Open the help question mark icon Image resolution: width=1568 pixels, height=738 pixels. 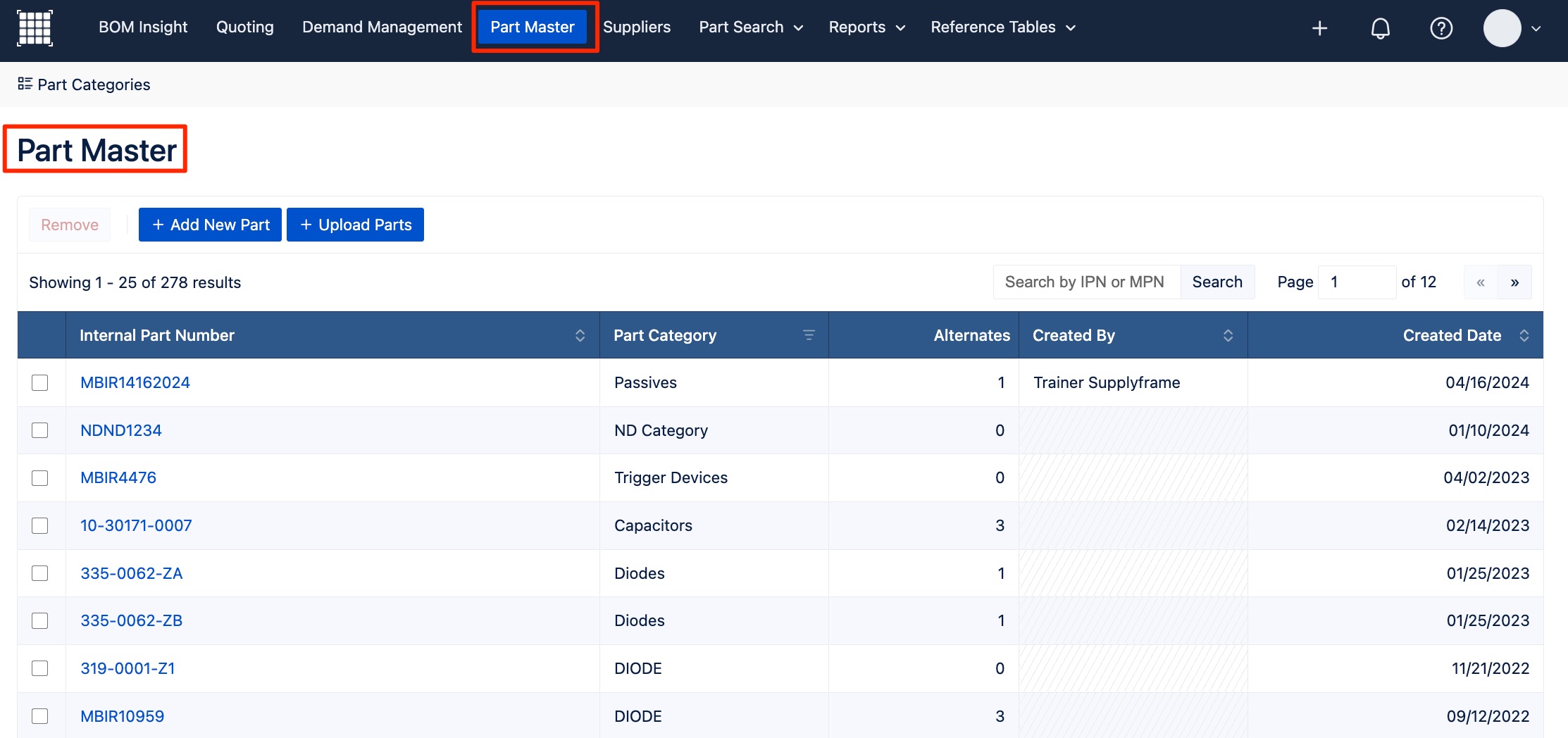[x=1441, y=28]
